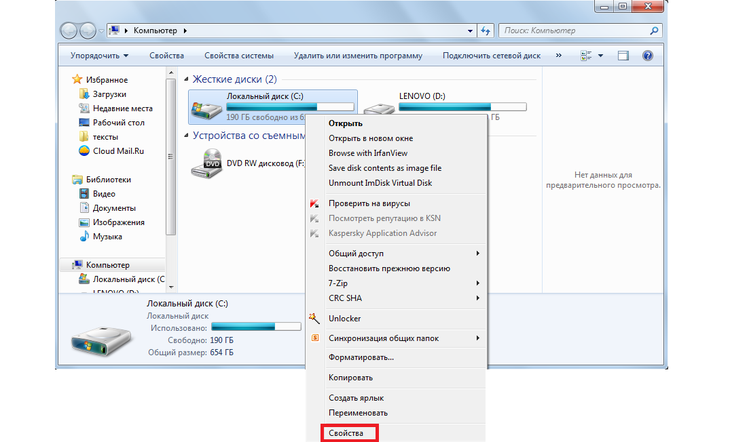This screenshot has height=442, width=730.
Task: Open the view options dropdown arrow
Action: point(601,56)
